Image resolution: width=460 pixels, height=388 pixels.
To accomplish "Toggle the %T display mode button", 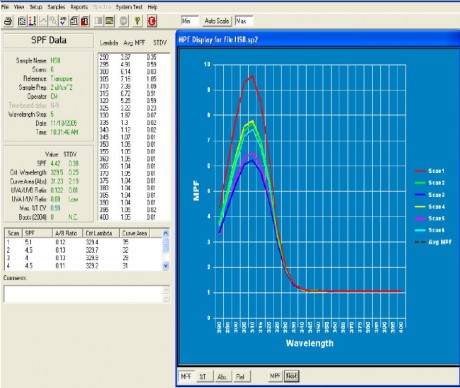I will pyautogui.click(x=203, y=377).
